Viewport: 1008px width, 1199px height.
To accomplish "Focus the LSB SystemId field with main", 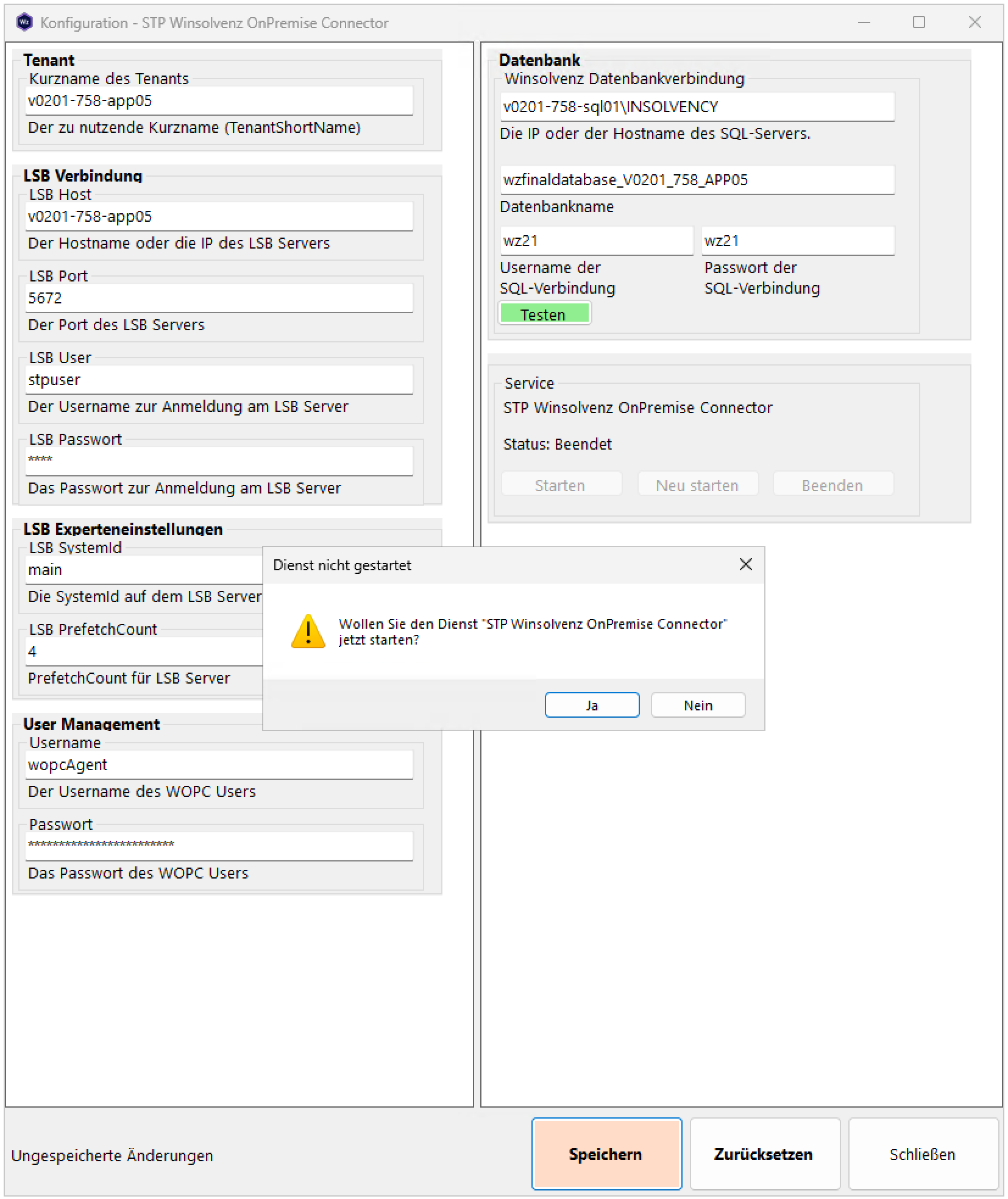I will pyautogui.click(x=144, y=570).
